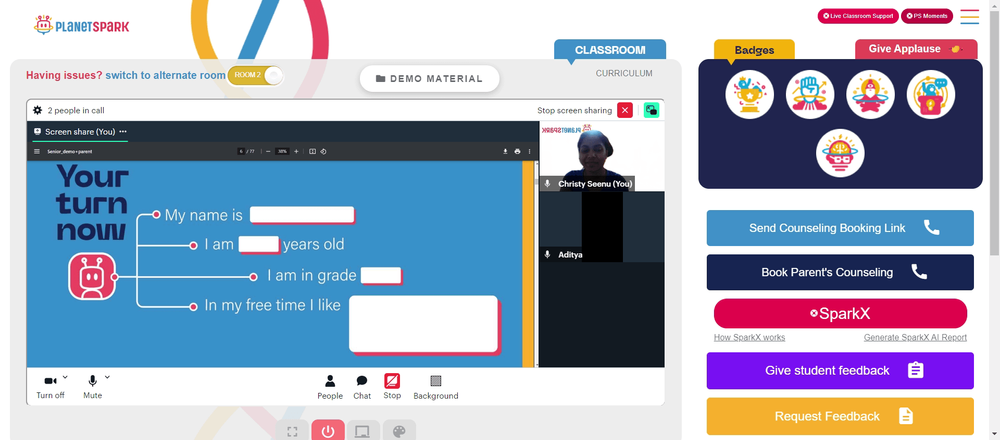Zoom out PDF with minus icon
The image size is (1000, 440).
268,152
